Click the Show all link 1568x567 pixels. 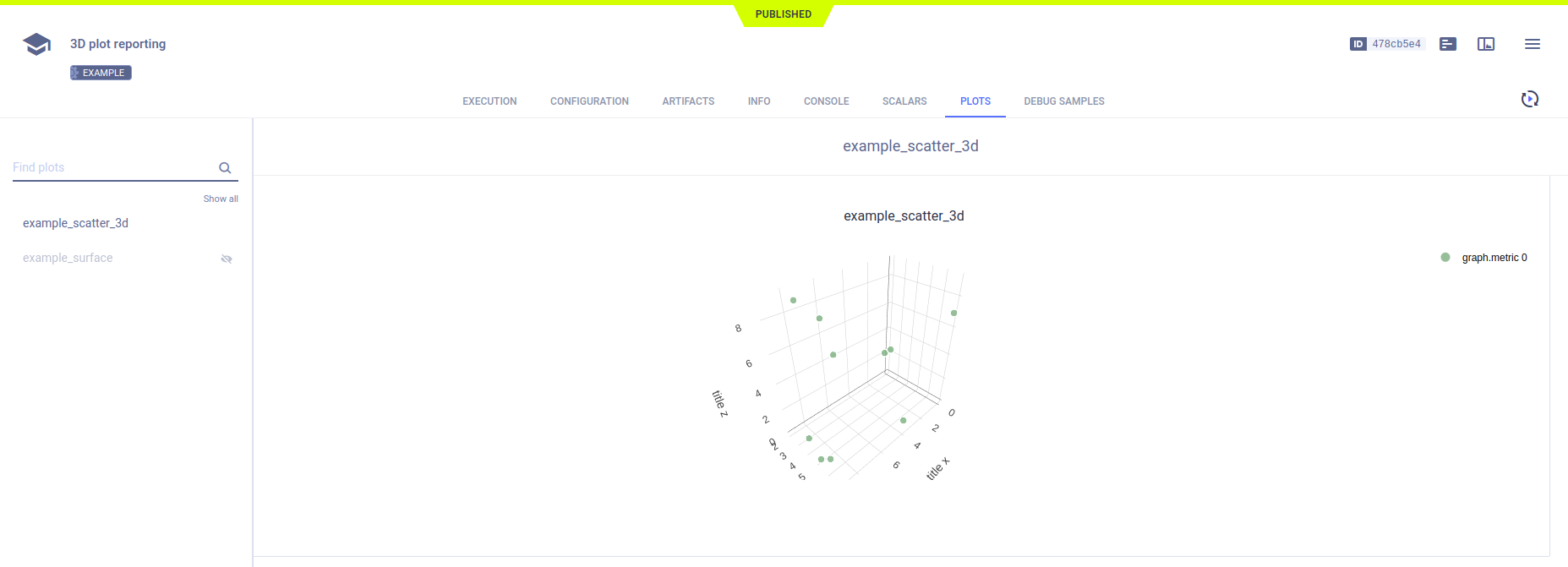point(221,199)
